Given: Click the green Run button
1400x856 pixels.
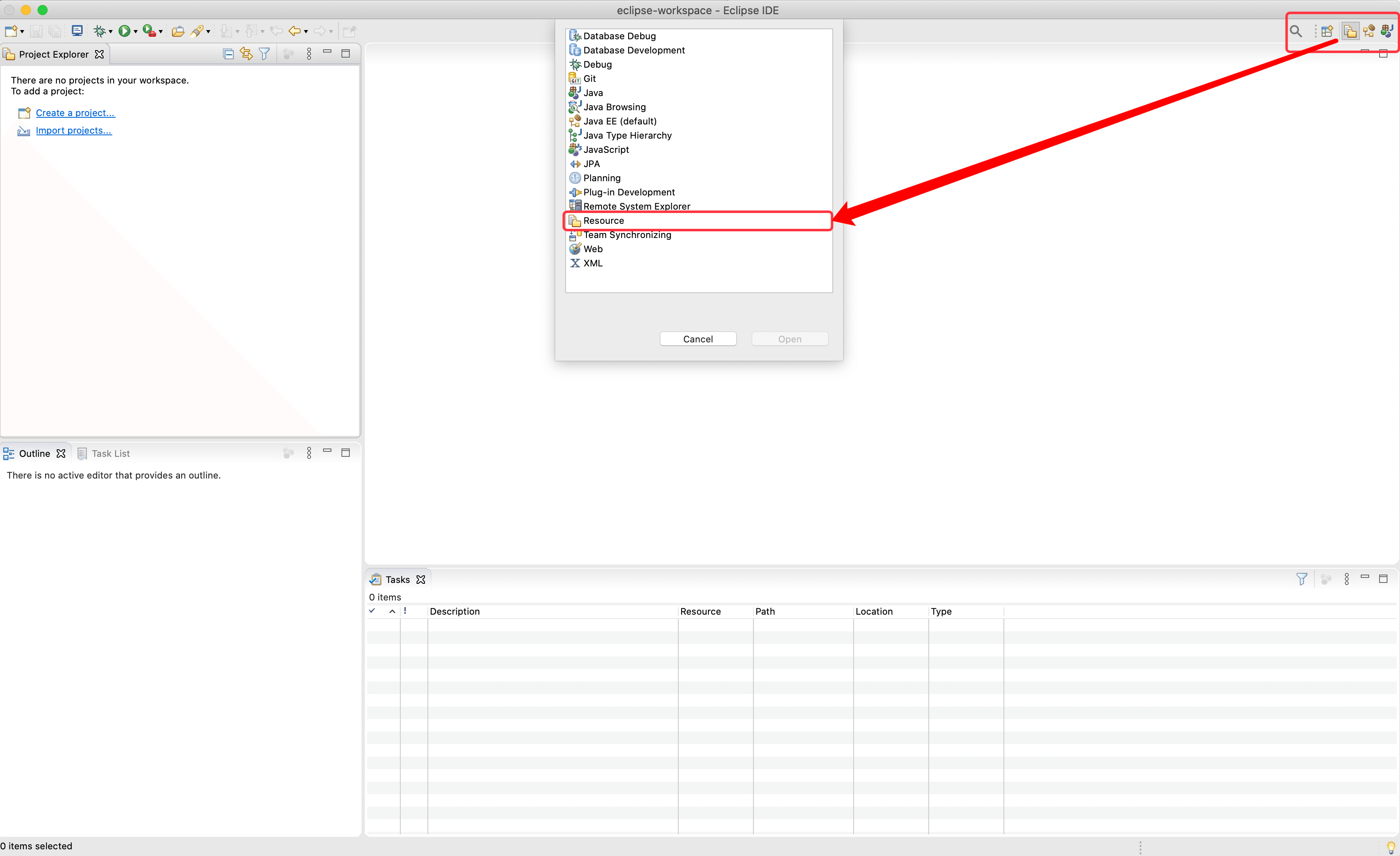Looking at the screenshot, I should [x=124, y=31].
